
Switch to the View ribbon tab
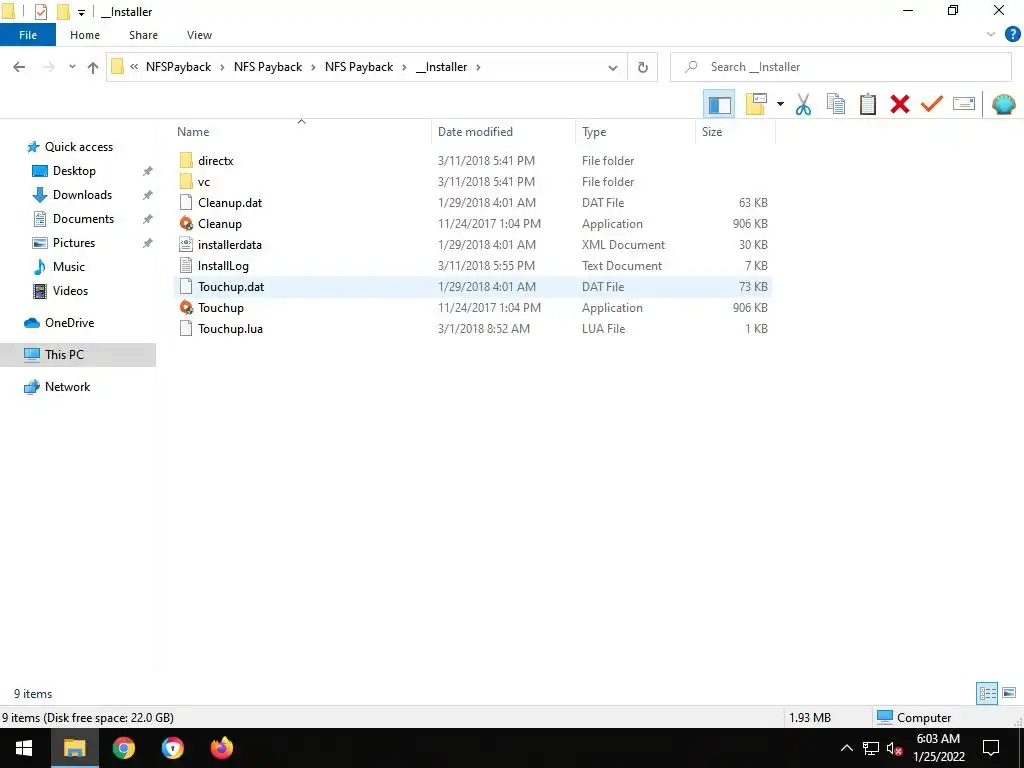pyautogui.click(x=199, y=35)
